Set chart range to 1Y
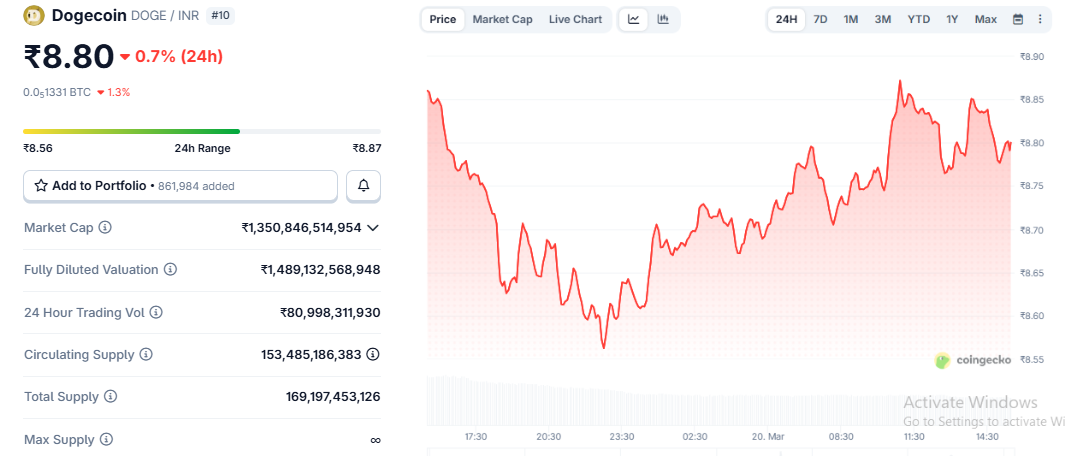Screen dimensions: 1065x456 point(952,19)
